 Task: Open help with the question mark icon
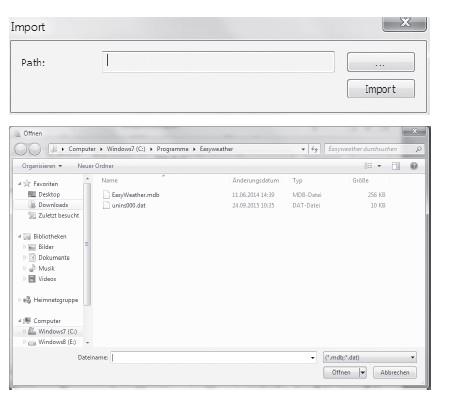(414, 166)
